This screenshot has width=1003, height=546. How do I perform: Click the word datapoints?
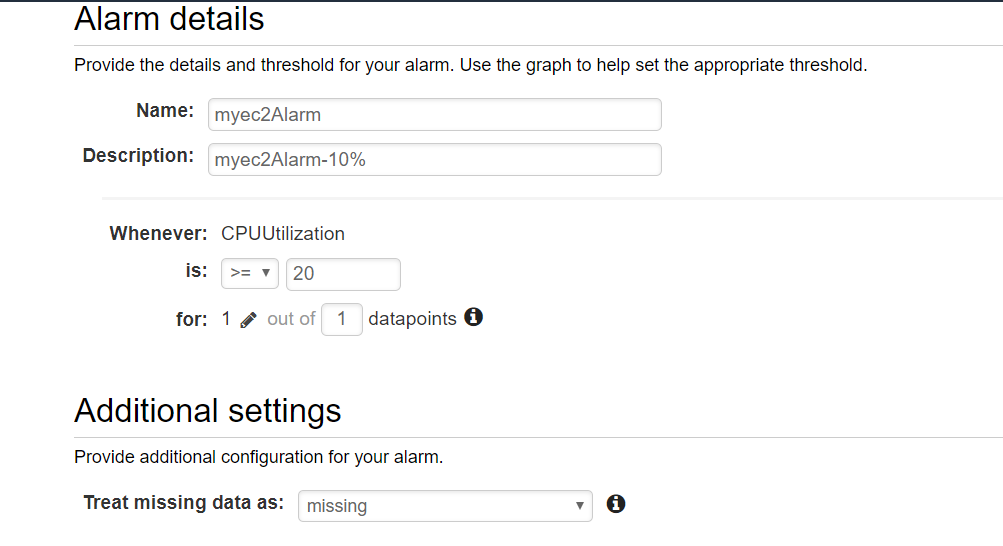[x=413, y=319]
